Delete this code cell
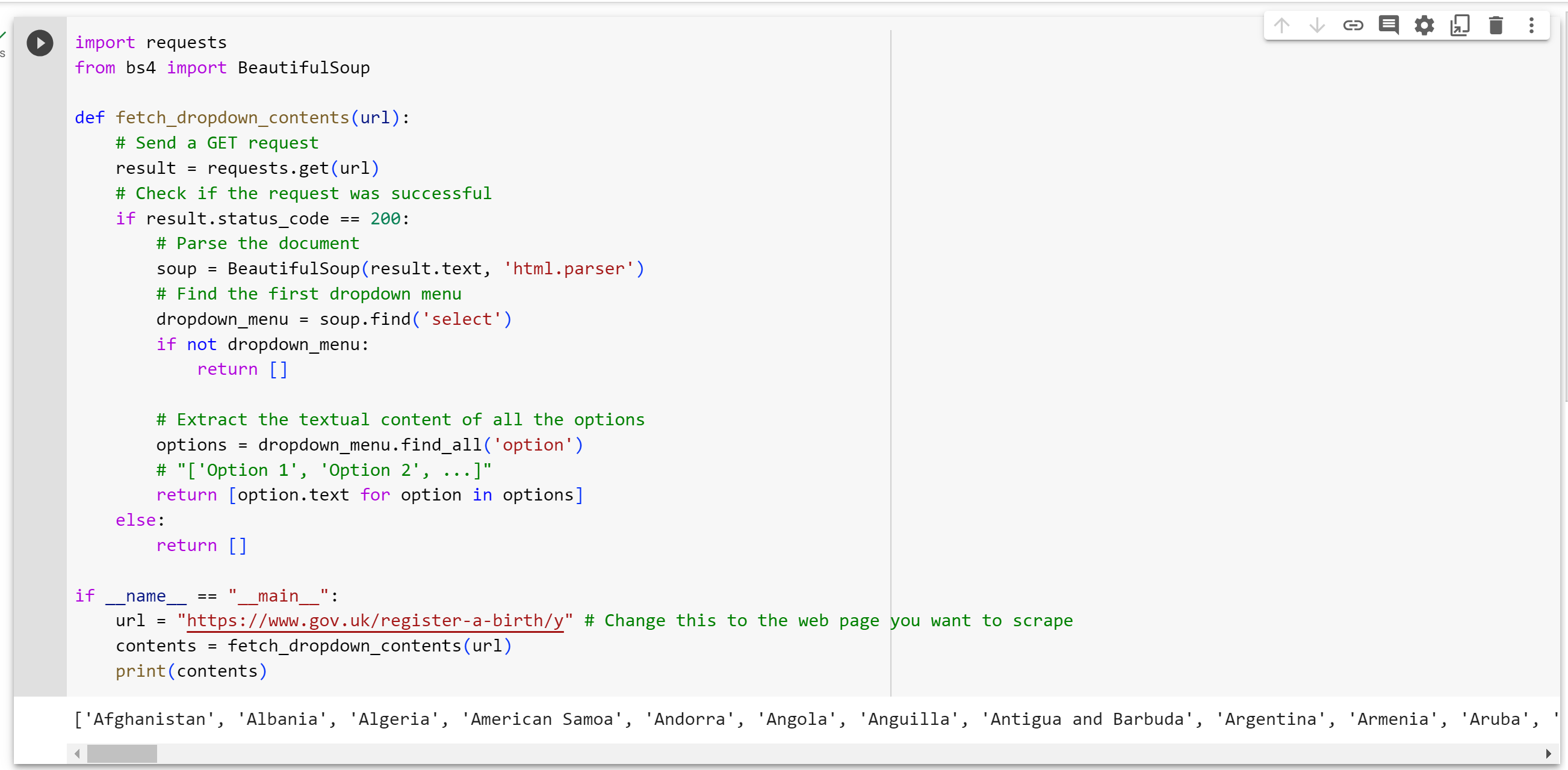 (x=1496, y=25)
